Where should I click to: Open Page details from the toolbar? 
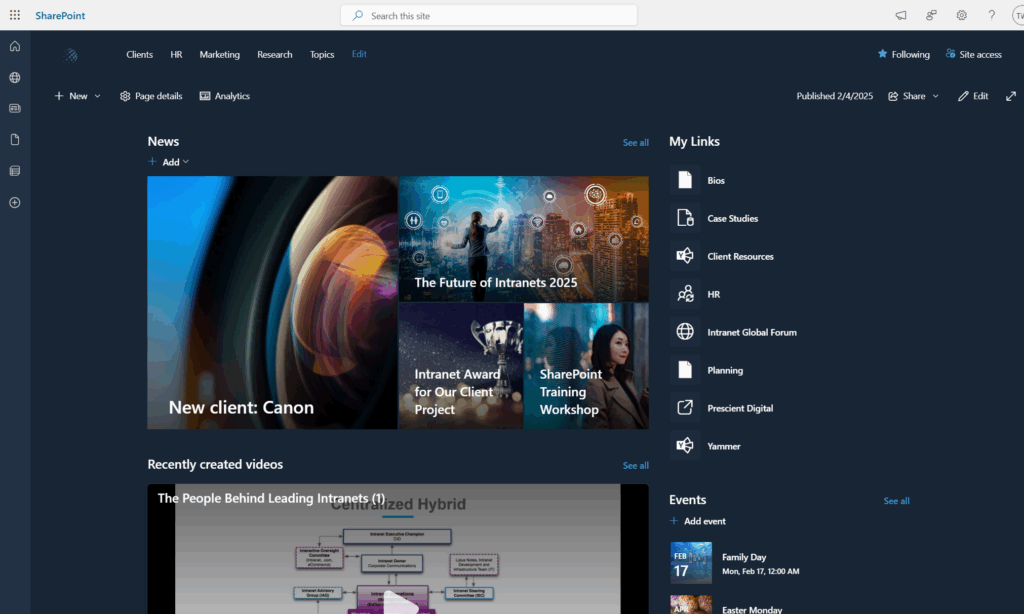point(151,96)
